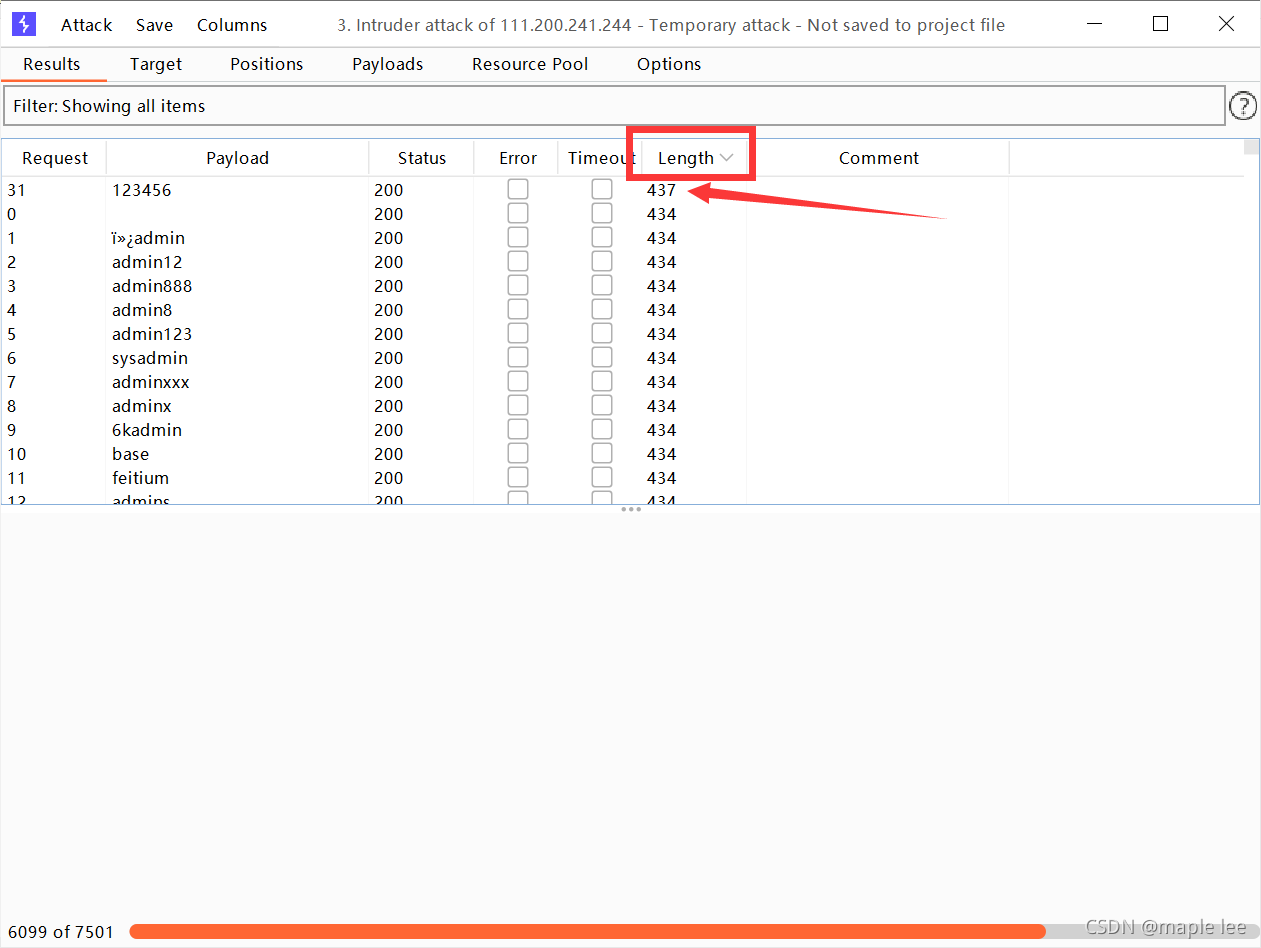The width and height of the screenshot is (1261, 948).
Task: Toggle Error checkbox in sysadmin row
Action: pos(518,357)
